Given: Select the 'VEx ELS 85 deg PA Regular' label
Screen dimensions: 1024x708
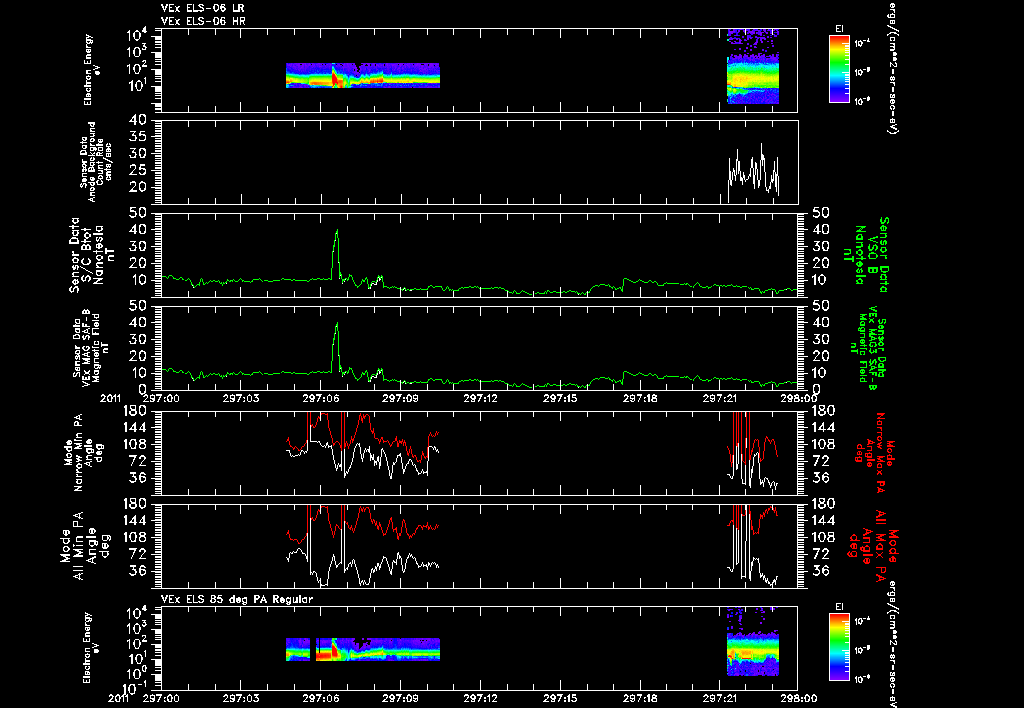Looking at the screenshot, I should click(237, 599).
